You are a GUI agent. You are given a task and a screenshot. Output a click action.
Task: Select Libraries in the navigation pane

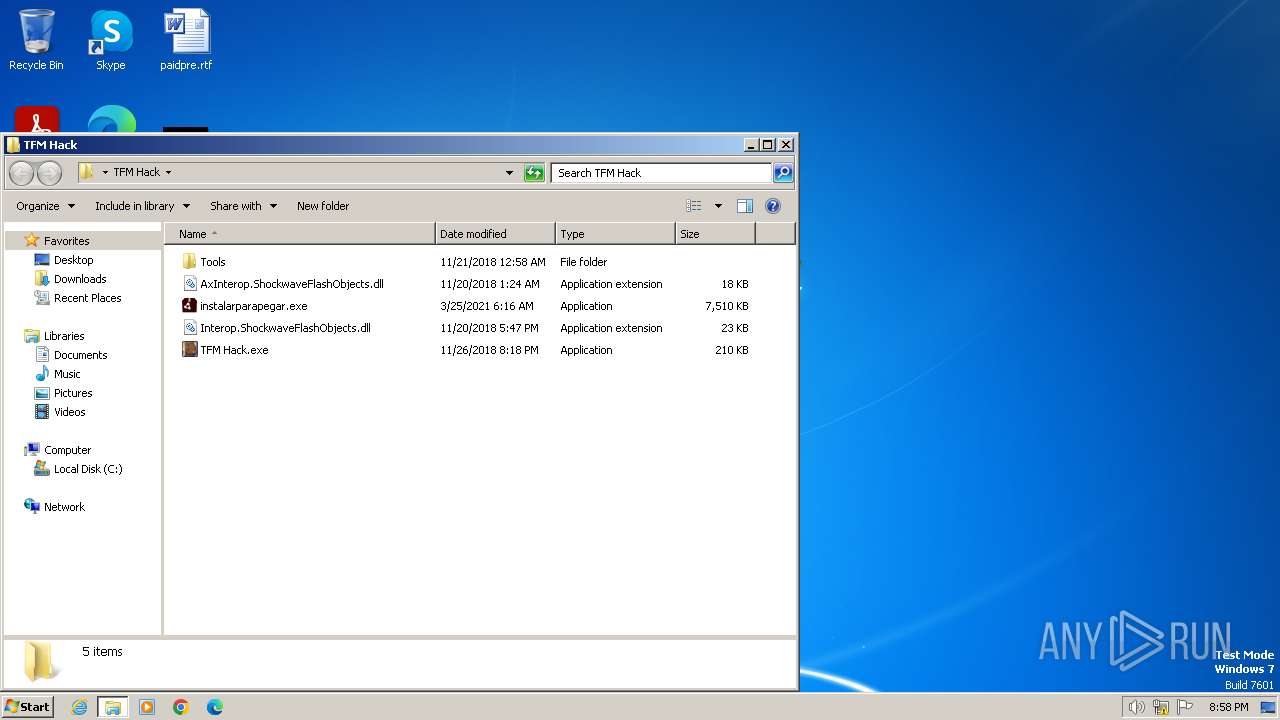coord(64,336)
